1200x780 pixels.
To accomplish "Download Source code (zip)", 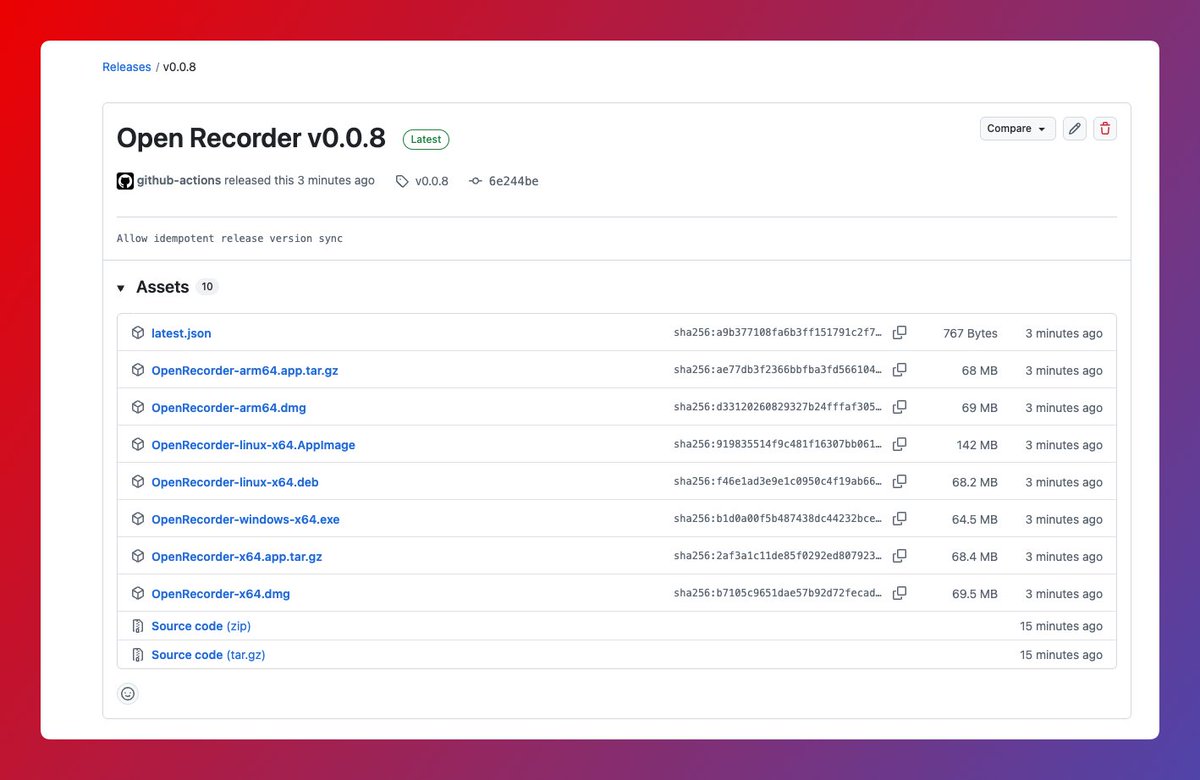I will tap(201, 626).
